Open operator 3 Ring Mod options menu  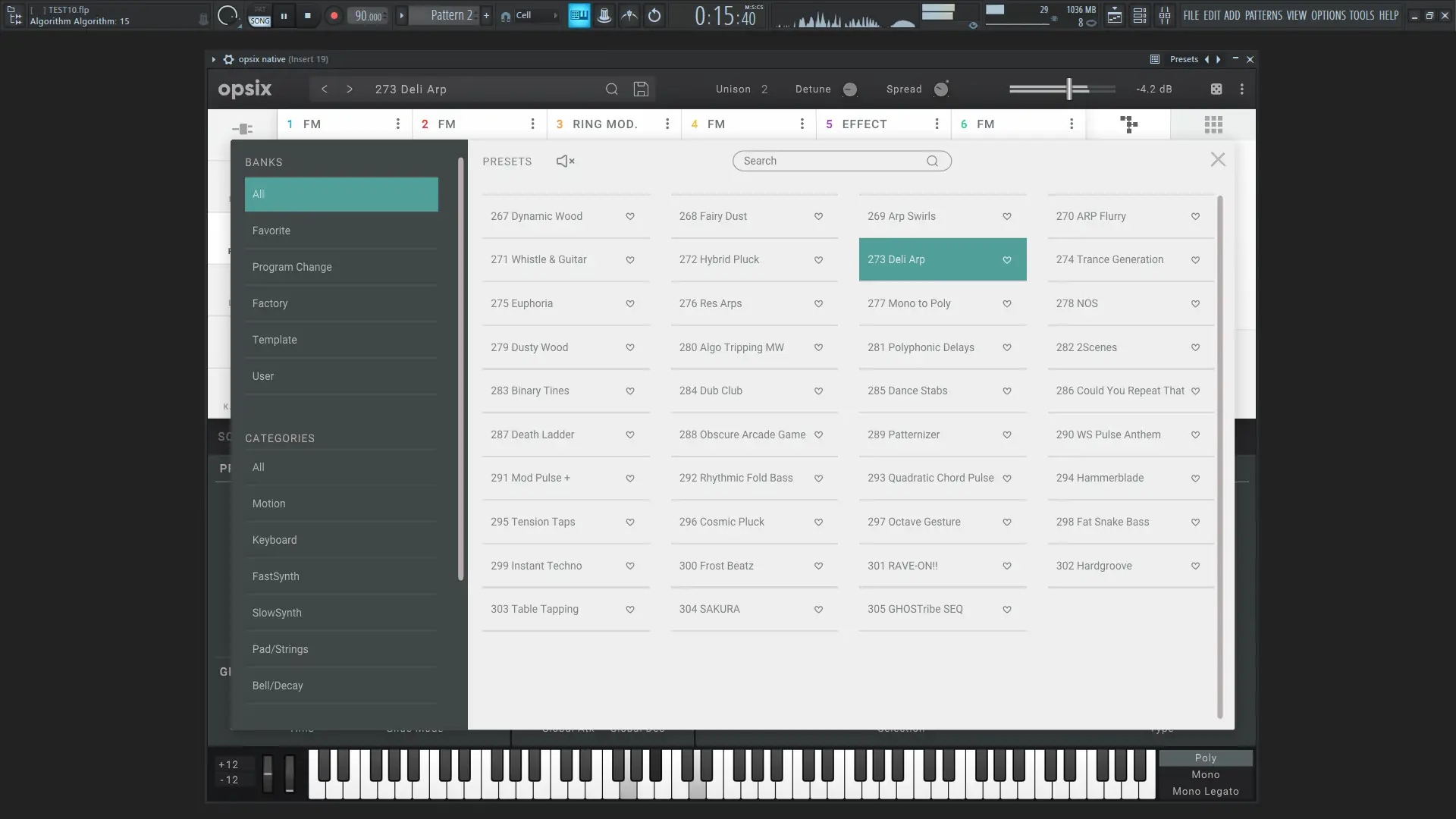pyautogui.click(x=667, y=124)
